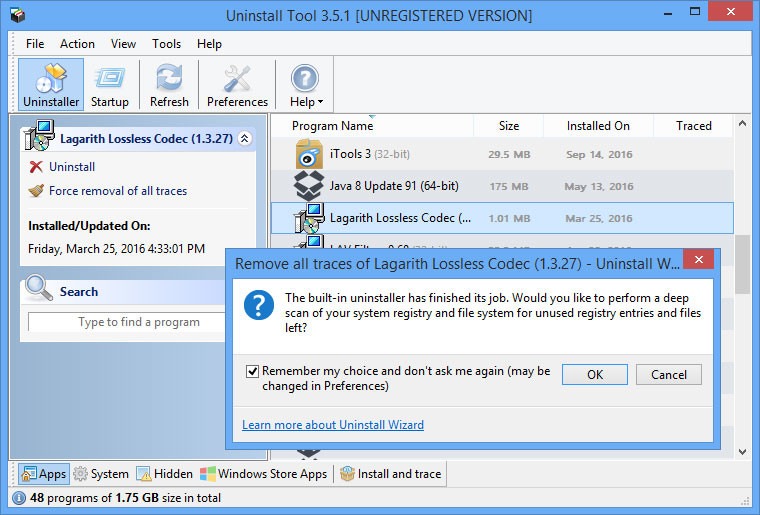Click the blue question mark dialog icon
This screenshot has height=515, width=760.
click(x=259, y=305)
